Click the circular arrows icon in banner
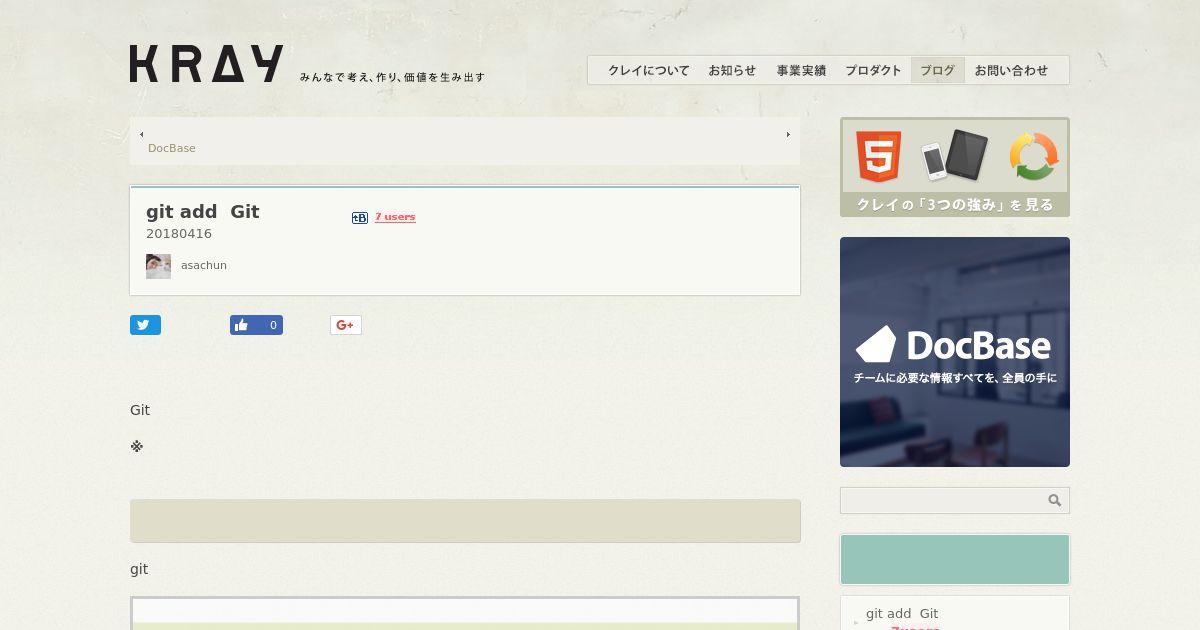This screenshot has width=1200, height=630. pyautogui.click(x=1034, y=157)
